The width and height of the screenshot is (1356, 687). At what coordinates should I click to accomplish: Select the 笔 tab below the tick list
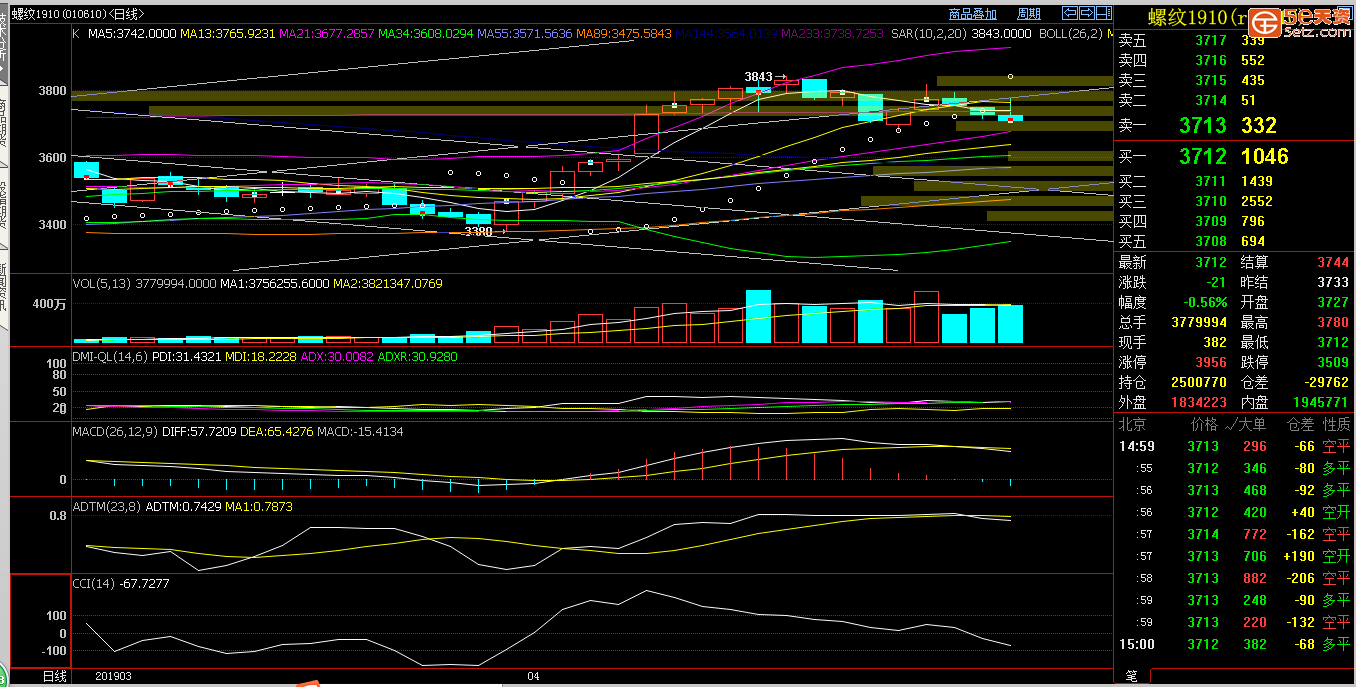click(x=1132, y=677)
